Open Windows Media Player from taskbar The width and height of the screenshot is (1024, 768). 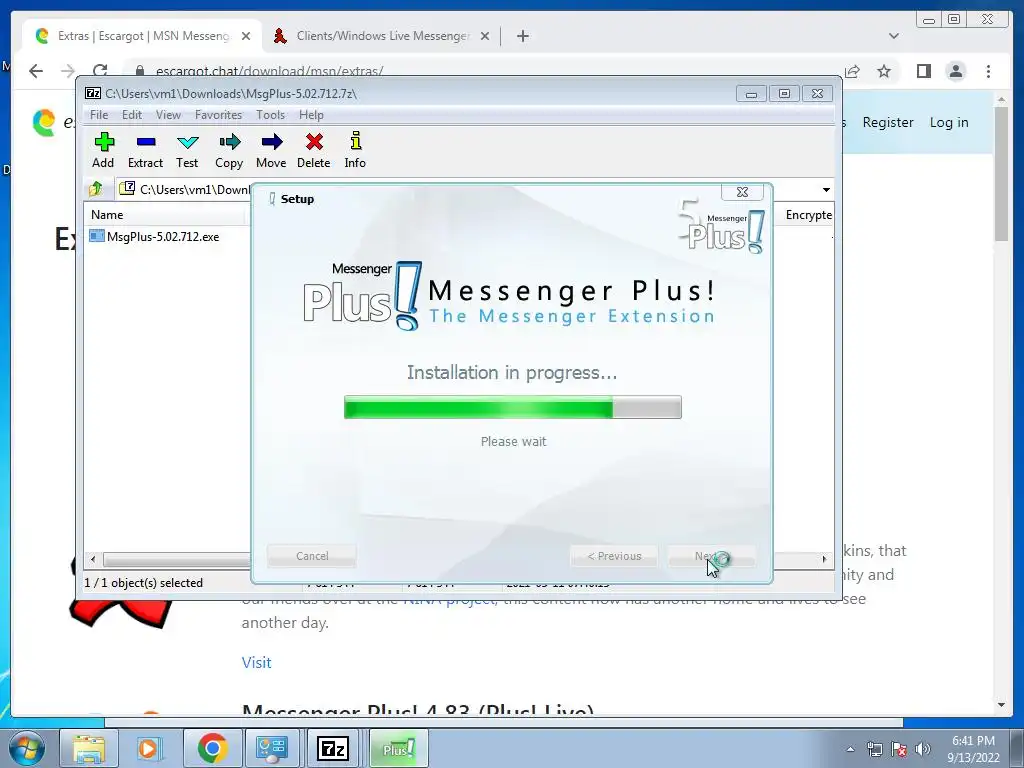[x=149, y=748]
